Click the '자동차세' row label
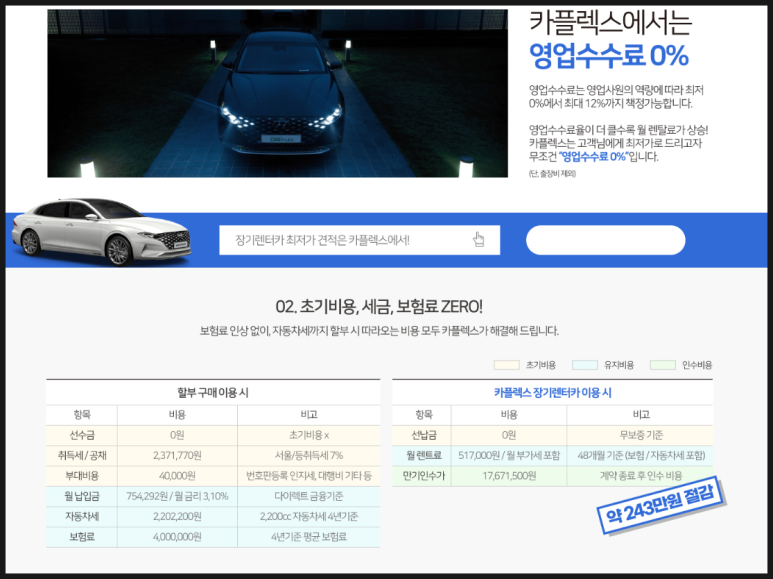This screenshot has width=773, height=579. click(x=82, y=516)
